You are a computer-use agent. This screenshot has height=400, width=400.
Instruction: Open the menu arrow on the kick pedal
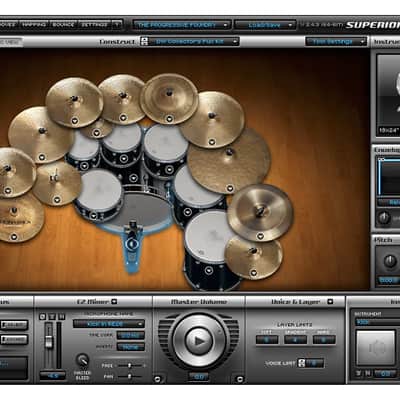pos(132,244)
